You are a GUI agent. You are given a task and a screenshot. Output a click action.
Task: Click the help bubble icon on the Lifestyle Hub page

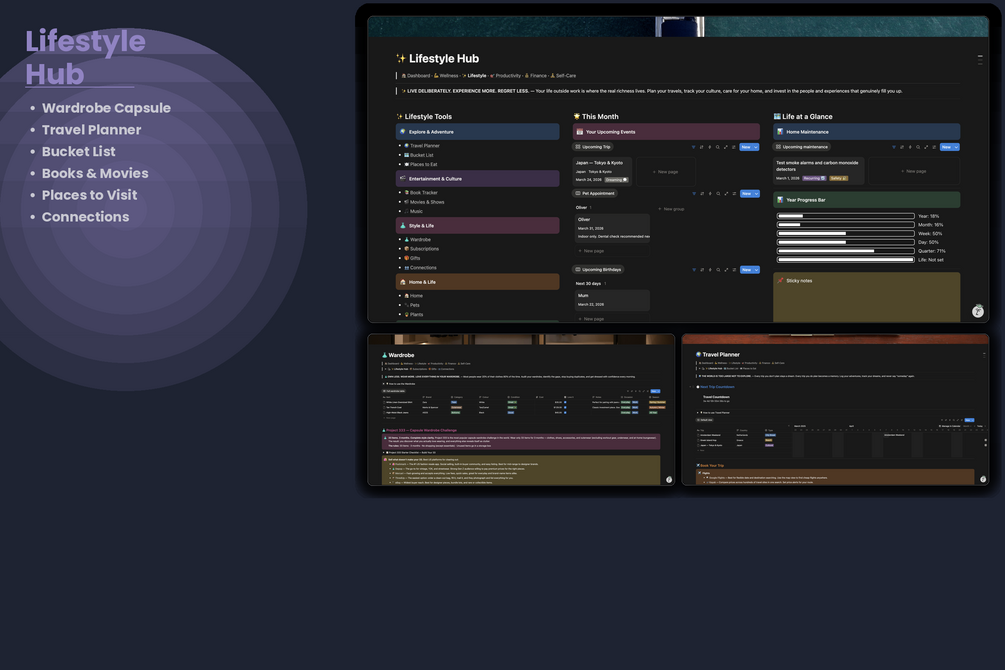click(977, 312)
